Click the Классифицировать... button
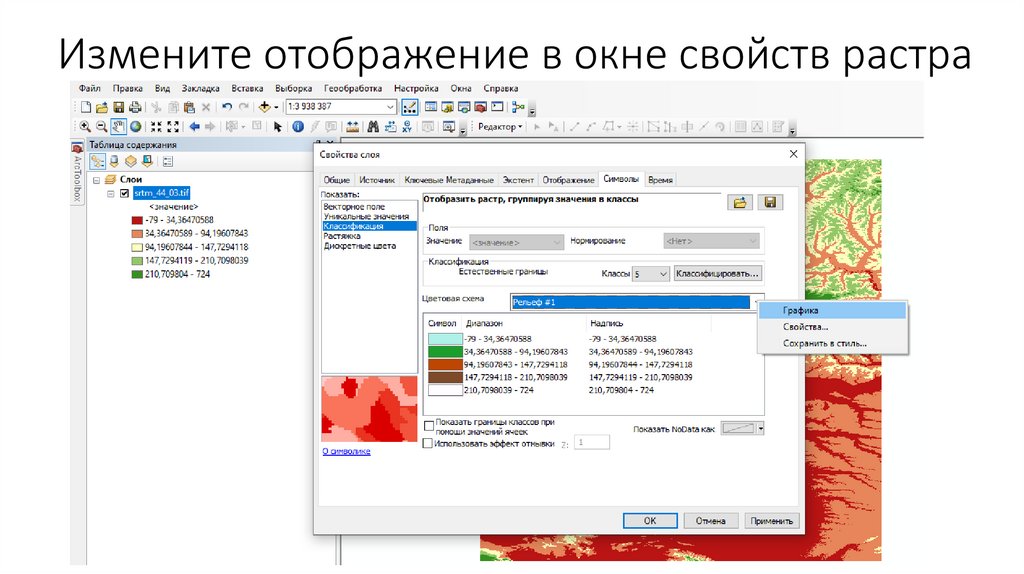 click(718, 274)
